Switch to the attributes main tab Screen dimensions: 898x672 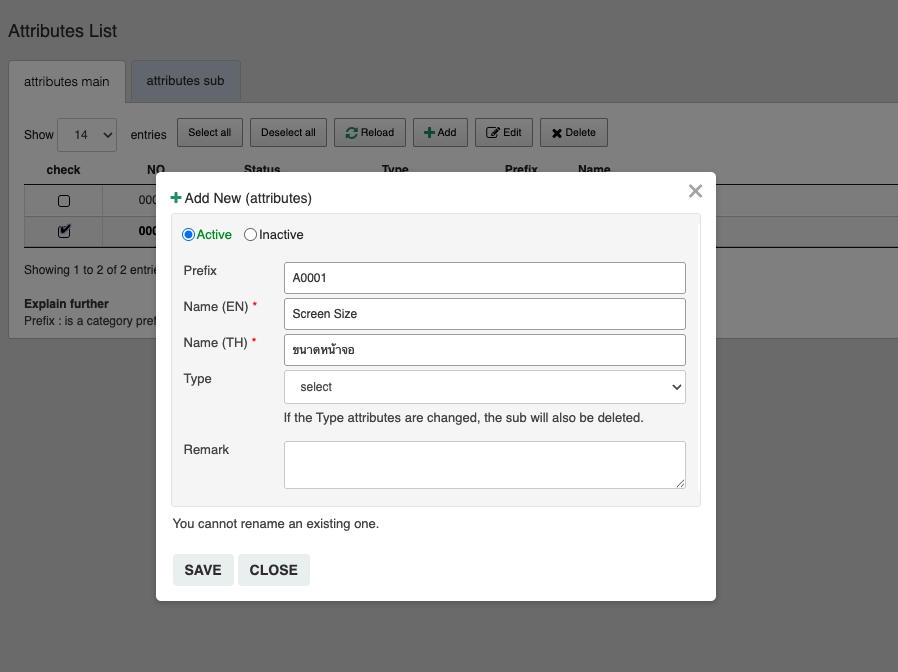point(67,82)
